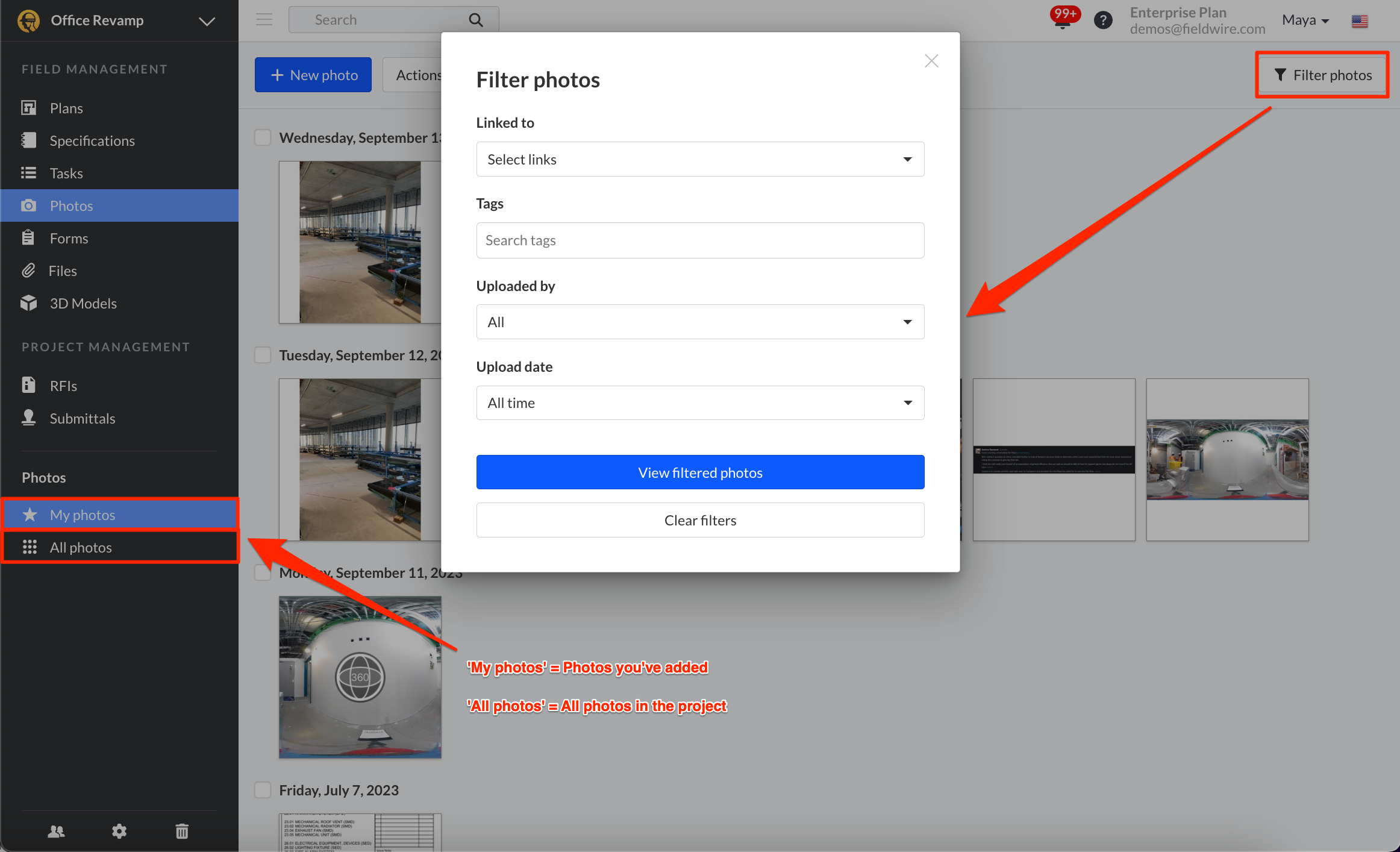
Task: Change language via US flag icon
Action: pos(1360,21)
